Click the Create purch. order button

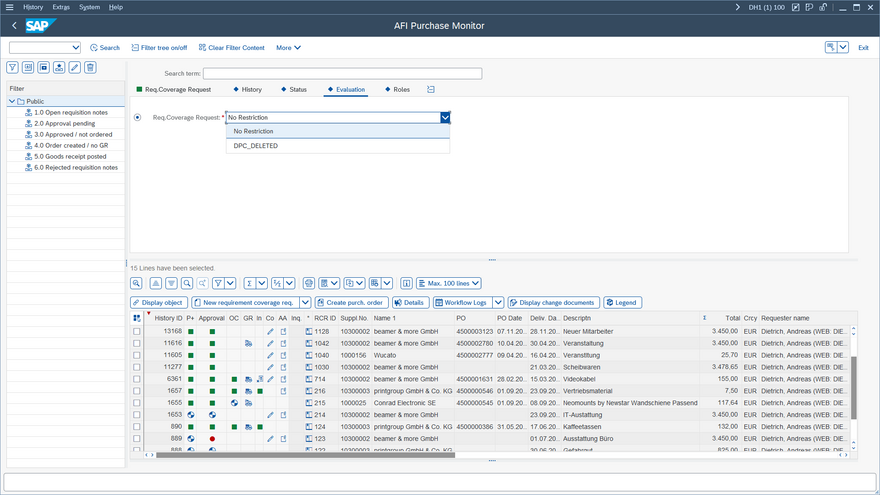[x=351, y=302]
